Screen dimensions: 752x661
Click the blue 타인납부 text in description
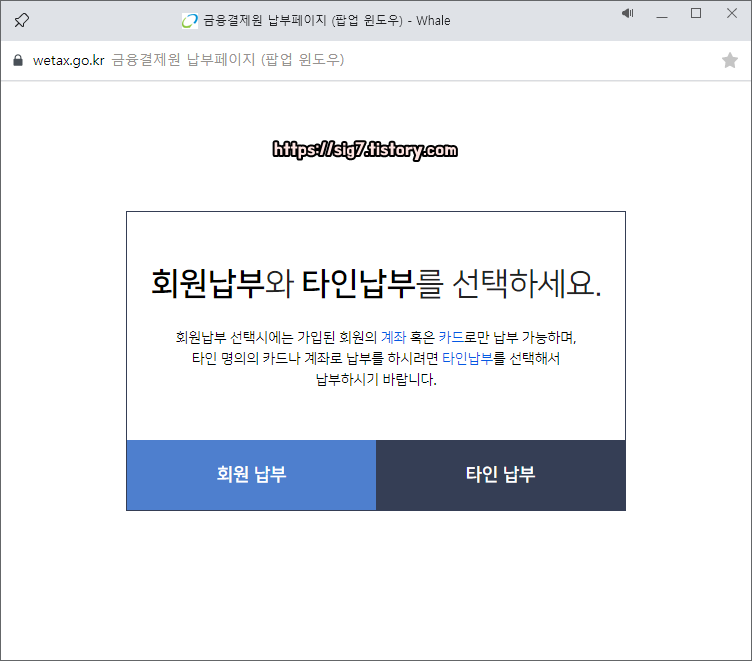click(x=467, y=358)
